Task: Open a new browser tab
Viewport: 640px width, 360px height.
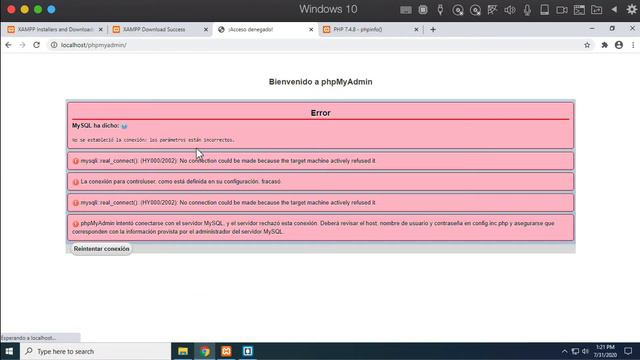Action: [x=433, y=29]
